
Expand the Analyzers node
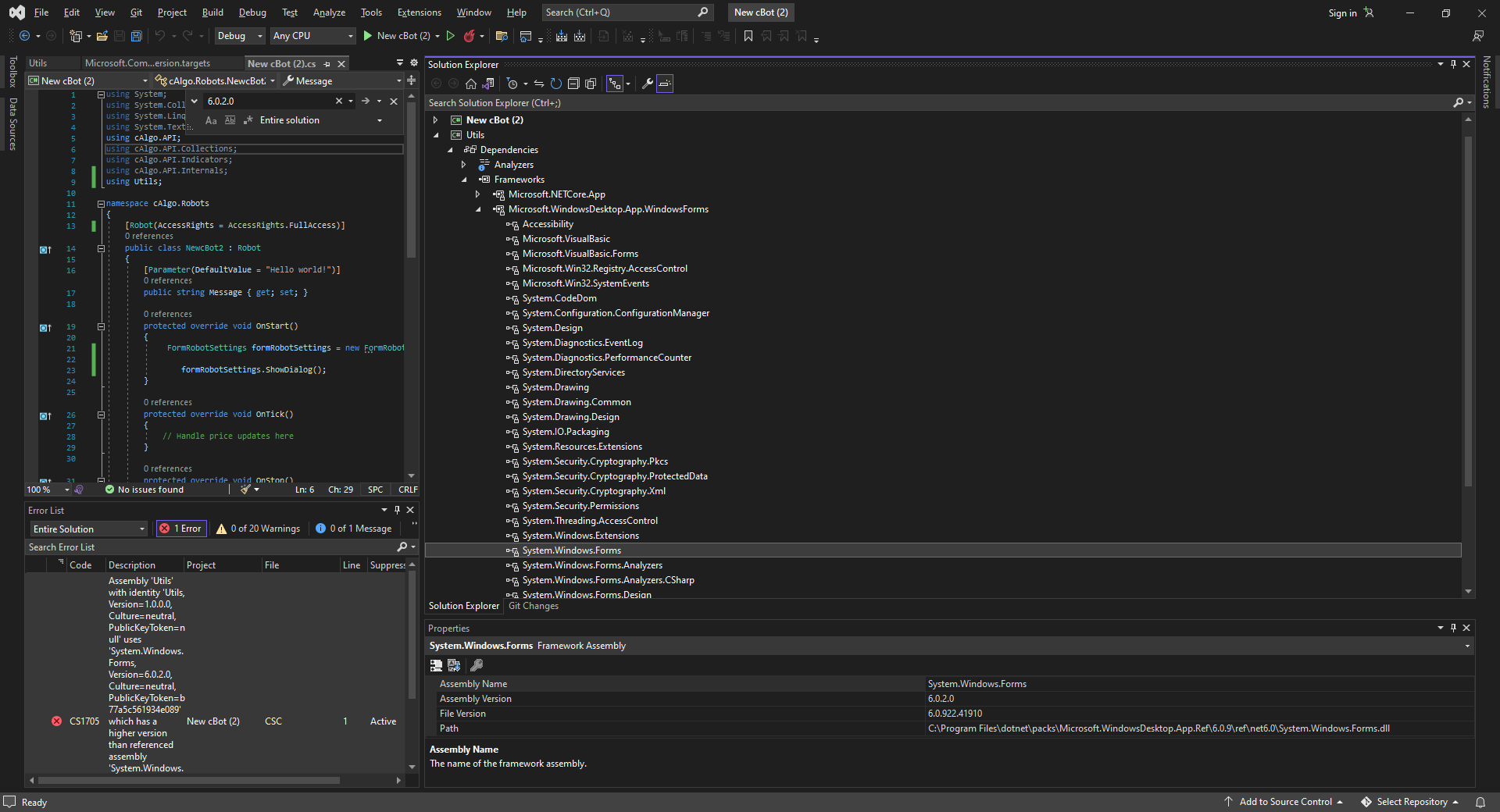464,165
